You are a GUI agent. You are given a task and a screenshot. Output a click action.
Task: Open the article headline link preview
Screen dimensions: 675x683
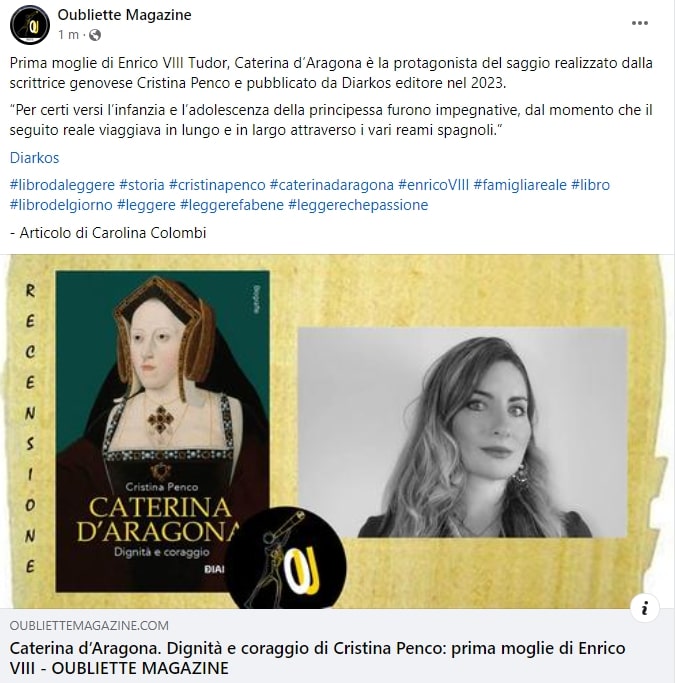point(317,658)
